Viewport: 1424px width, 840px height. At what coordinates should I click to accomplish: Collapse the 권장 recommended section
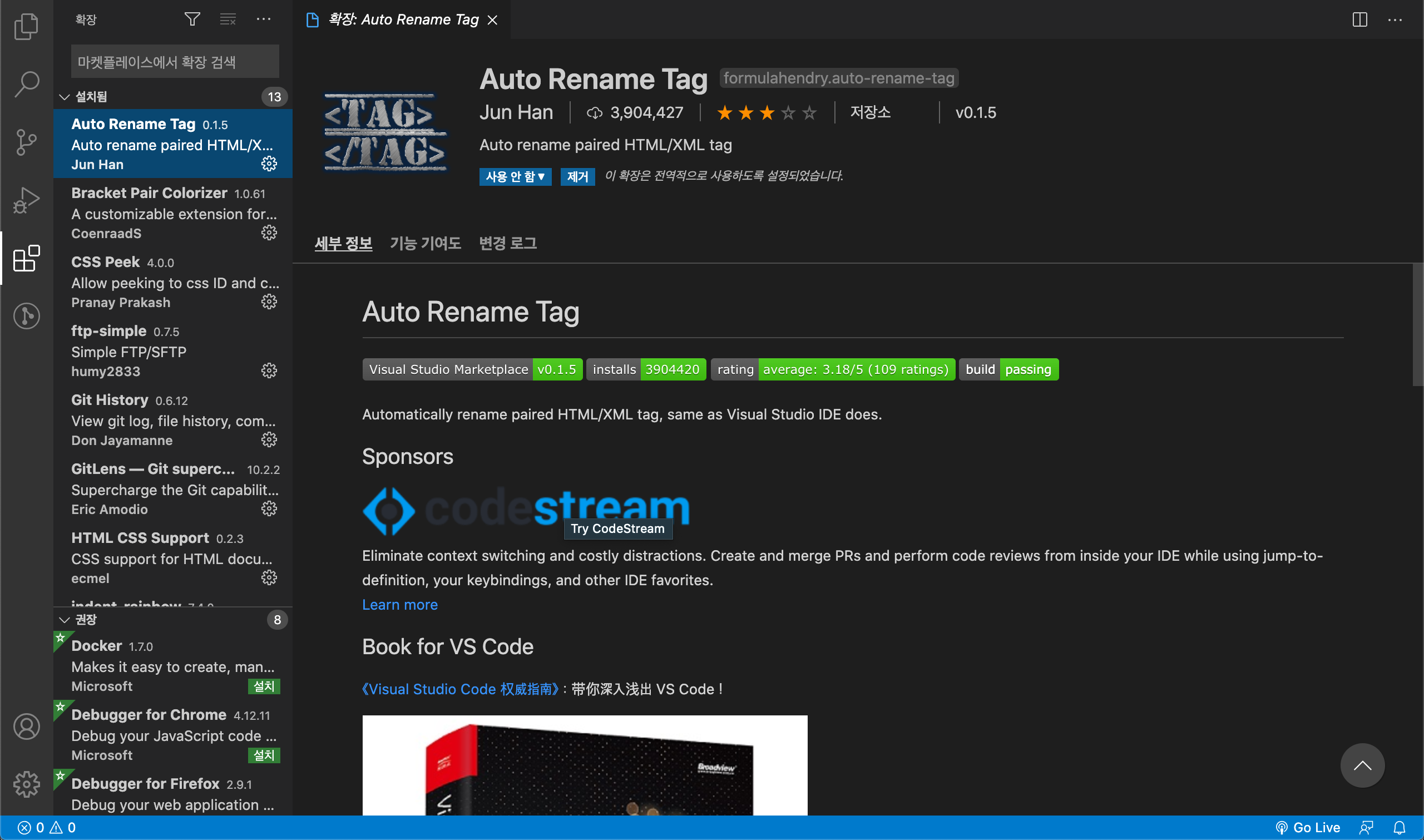(65, 620)
